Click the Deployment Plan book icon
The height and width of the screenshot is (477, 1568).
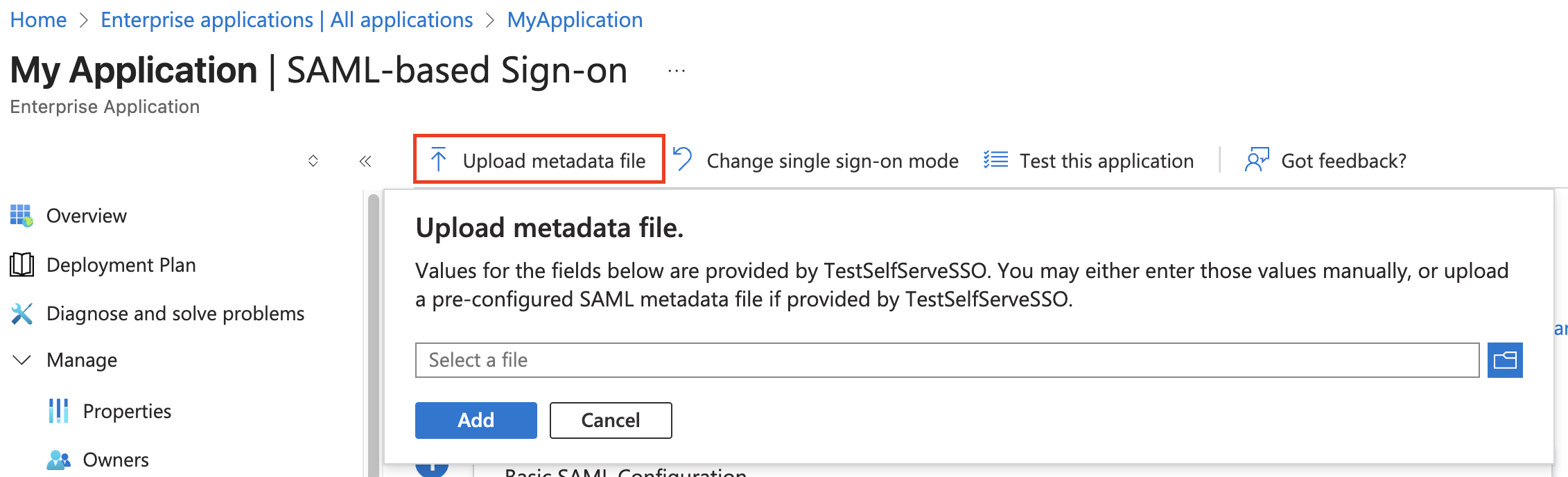(21, 265)
